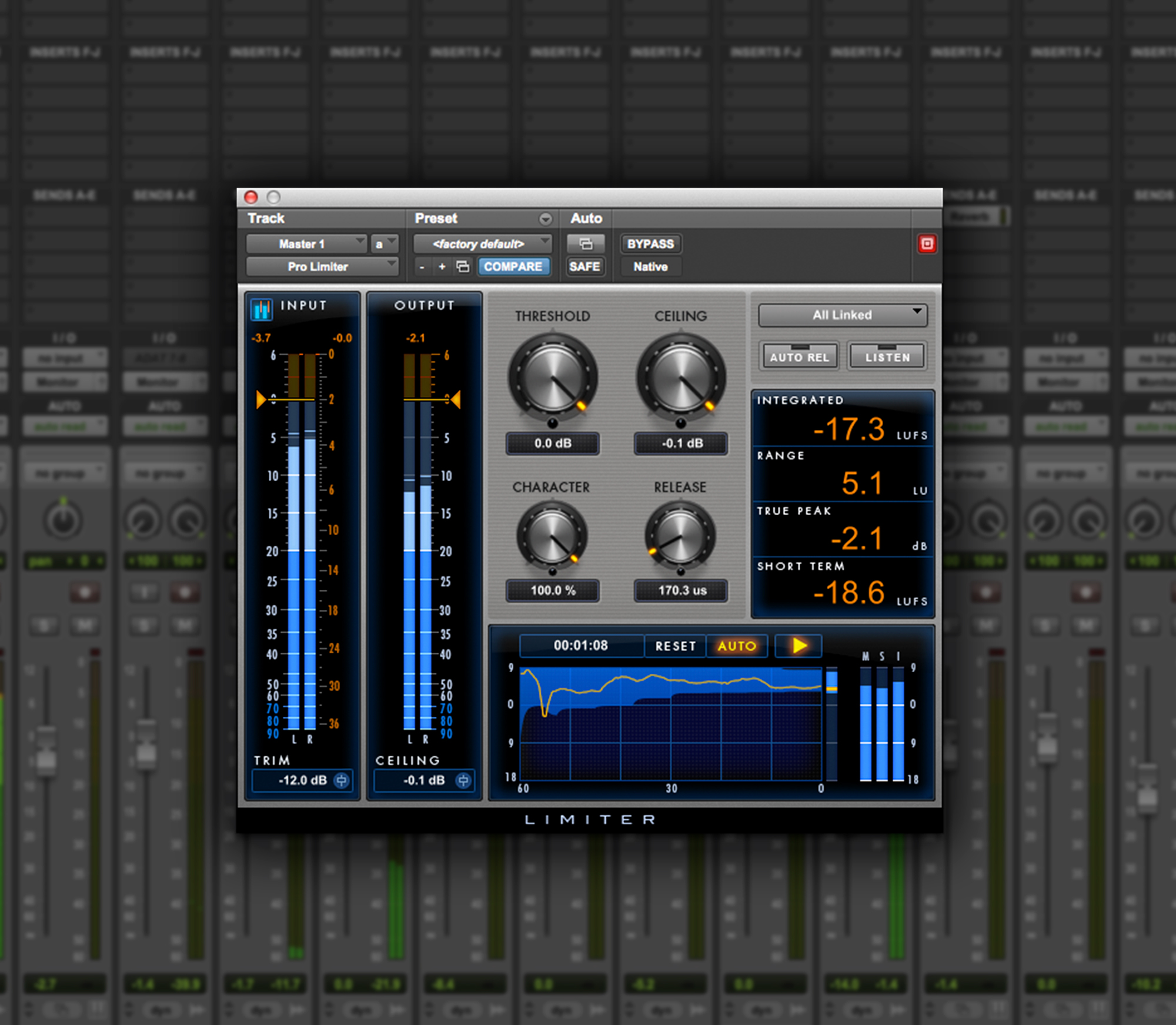Screen dimensions: 1176x1025
Task: Toggle AUTO in the loudness history panel
Action: (737, 646)
